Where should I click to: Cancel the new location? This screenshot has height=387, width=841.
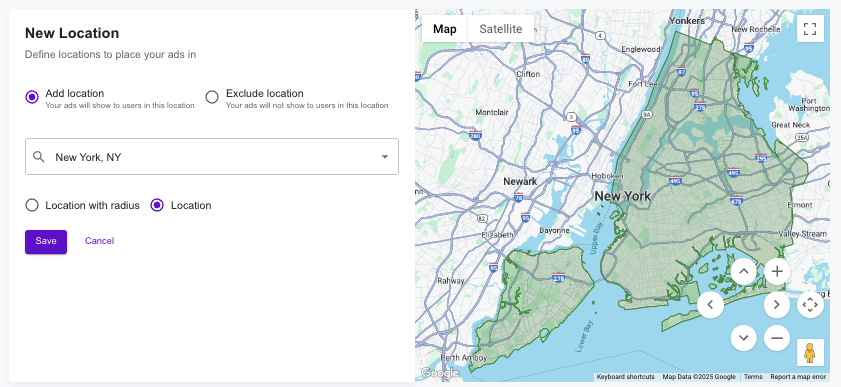tap(99, 241)
